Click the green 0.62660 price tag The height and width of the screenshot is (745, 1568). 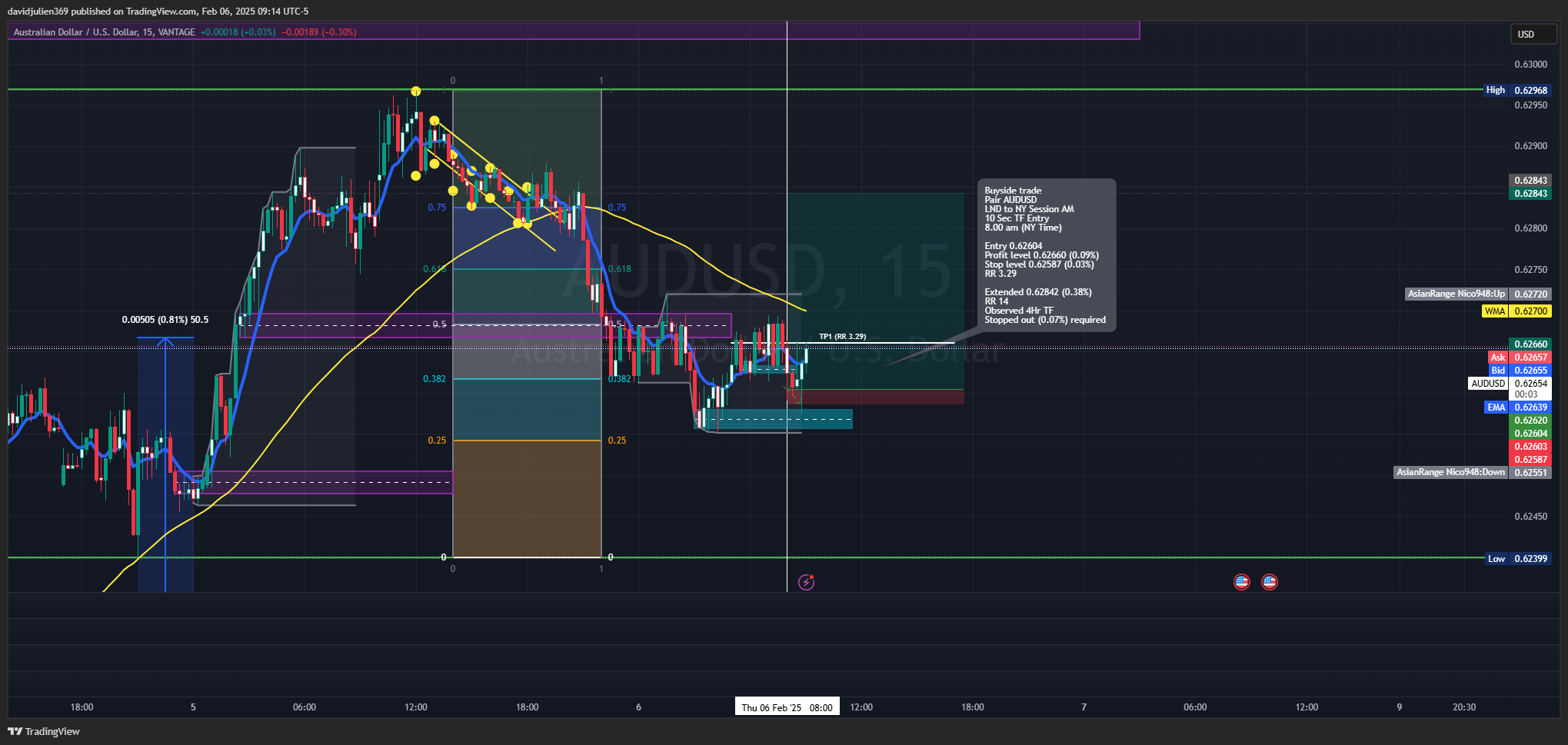(1530, 344)
